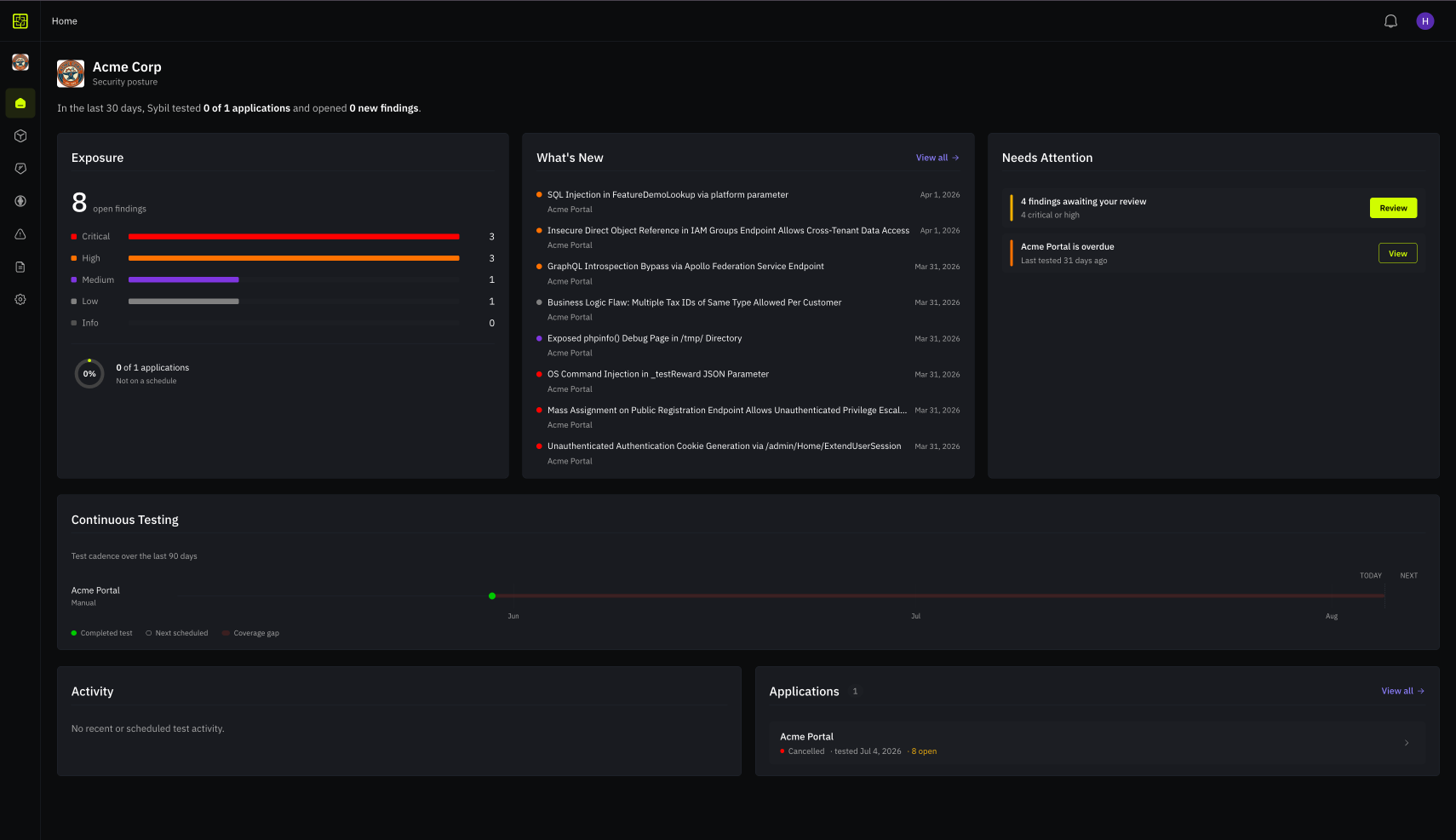
Task: Click the green Review button
Action: [x=1393, y=208]
